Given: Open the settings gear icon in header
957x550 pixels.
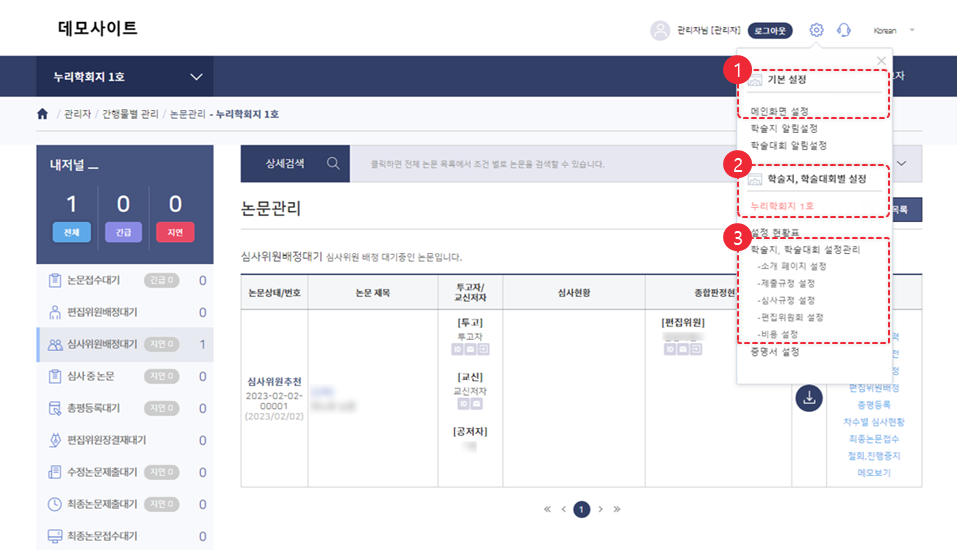Looking at the screenshot, I should (x=817, y=30).
